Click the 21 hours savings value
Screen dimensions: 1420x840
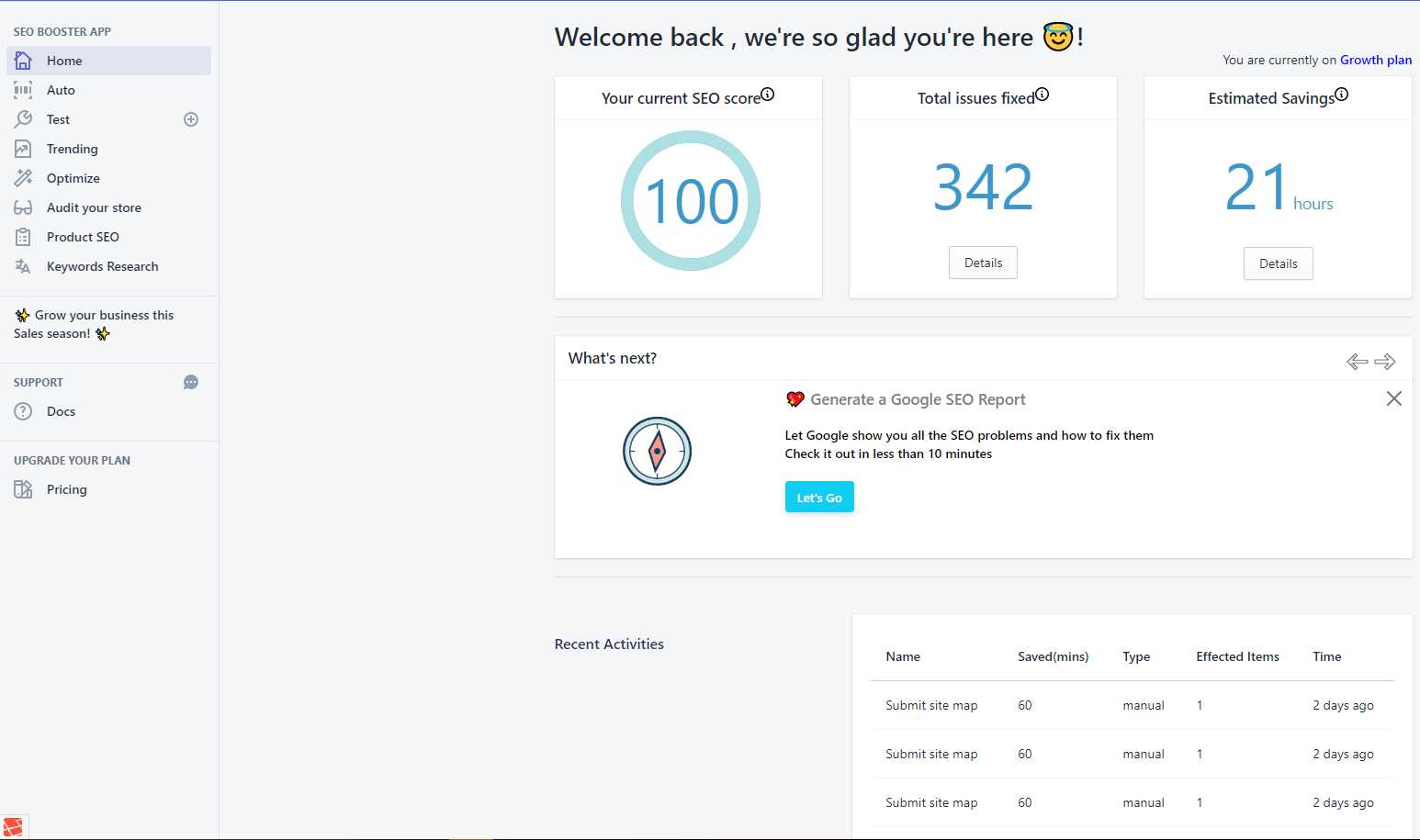pos(1279,187)
